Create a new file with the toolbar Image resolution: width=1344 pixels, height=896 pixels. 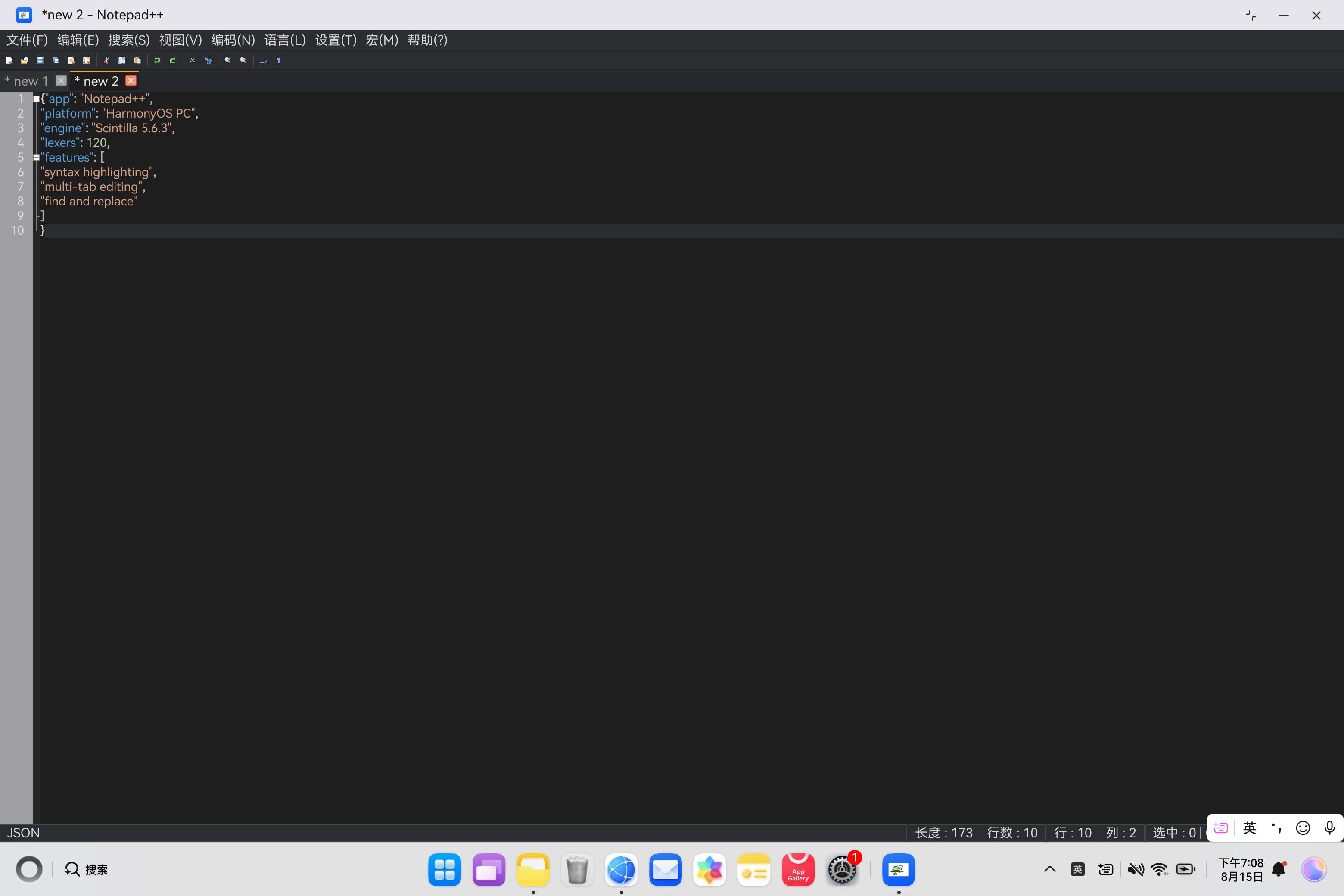click(x=9, y=60)
